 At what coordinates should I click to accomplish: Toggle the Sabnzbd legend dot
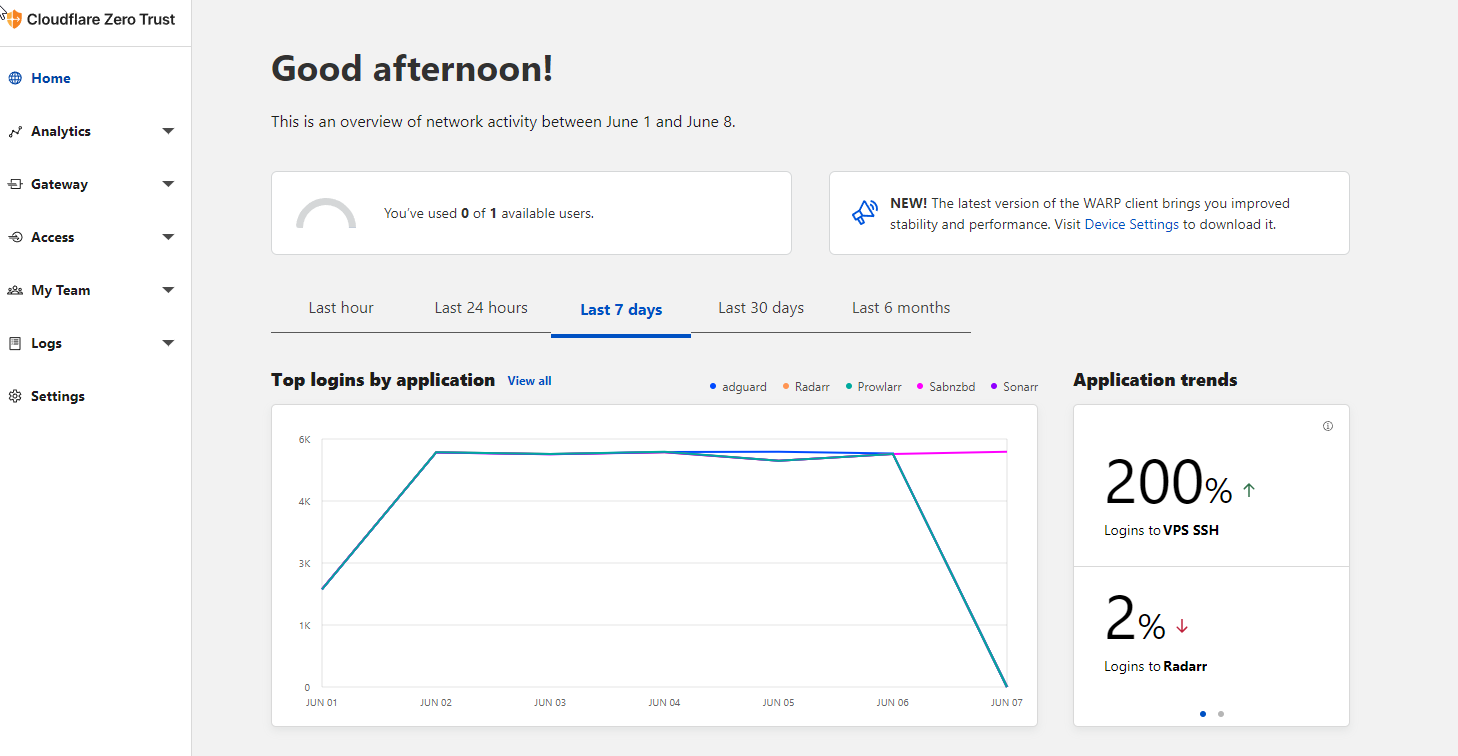click(x=920, y=386)
